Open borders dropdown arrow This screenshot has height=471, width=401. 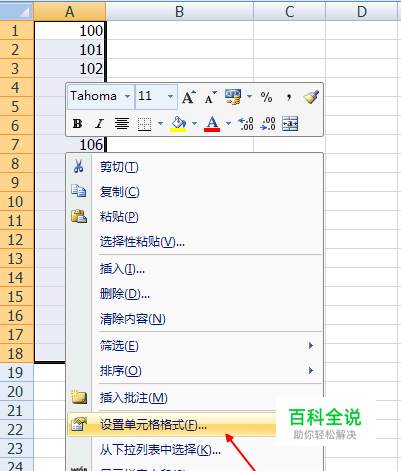coord(160,124)
